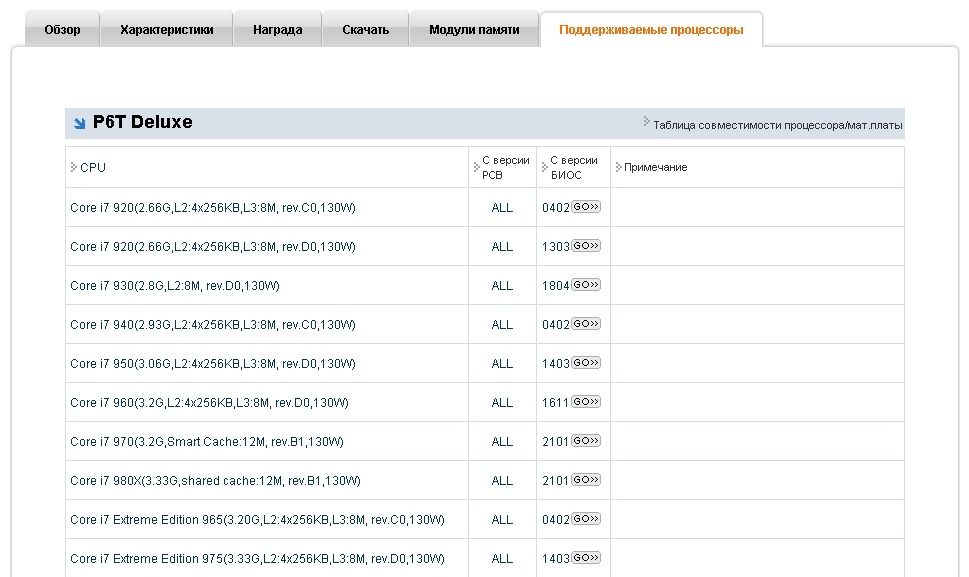Click BIOS version 2101 in Core i7 980X row
Viewport: 969px width, 577px height.
point(556,480)
